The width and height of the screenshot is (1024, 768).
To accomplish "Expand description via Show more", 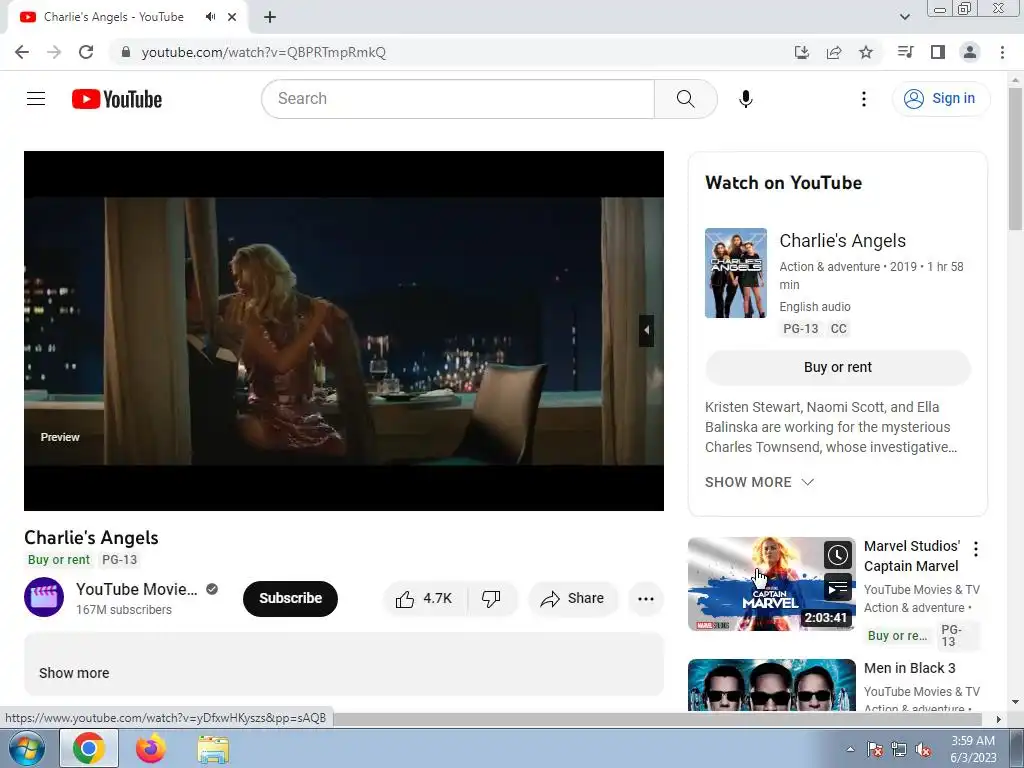I will tap(74, 673).
